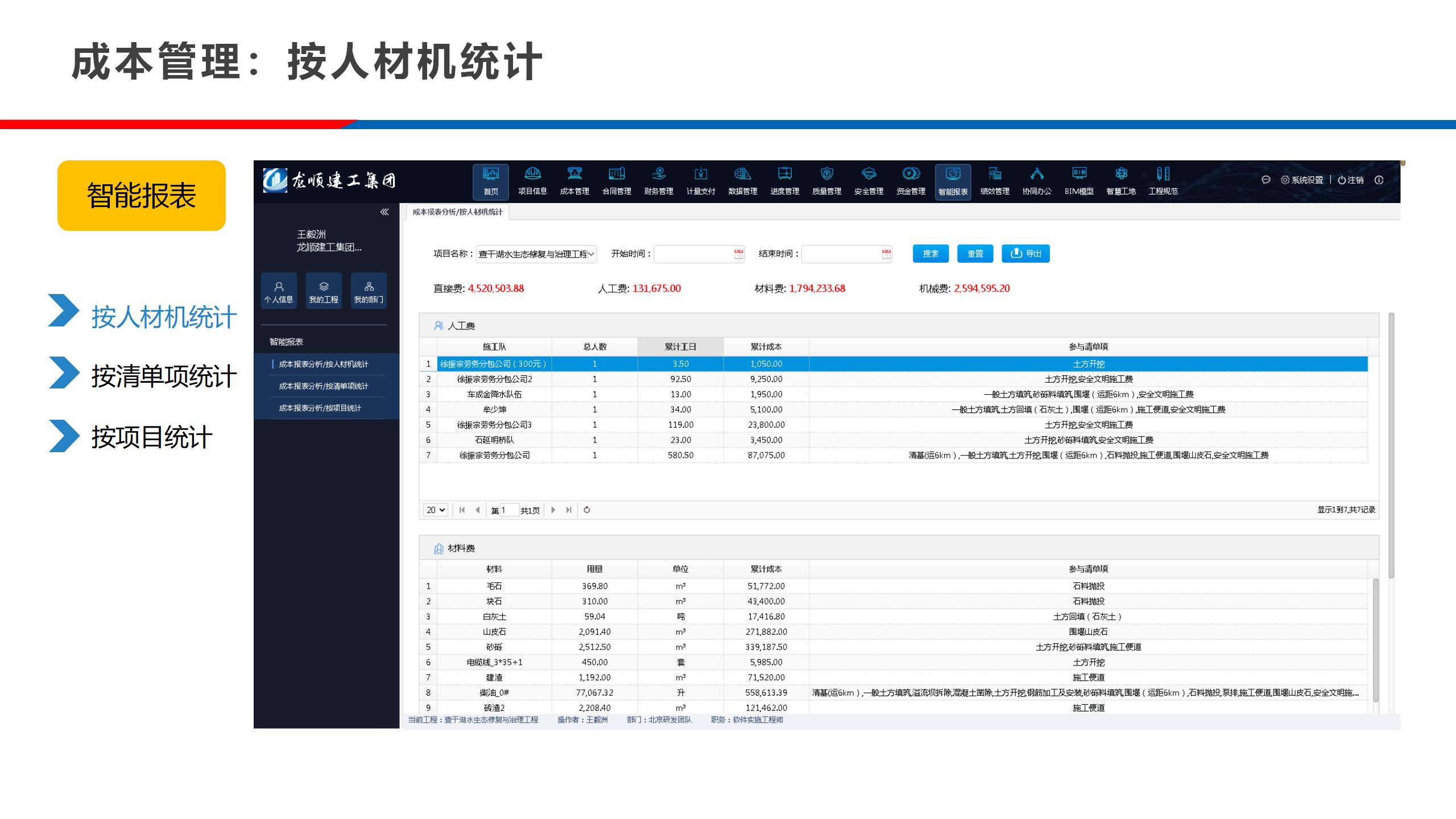Go to last page in pagination

click(569, 510)
